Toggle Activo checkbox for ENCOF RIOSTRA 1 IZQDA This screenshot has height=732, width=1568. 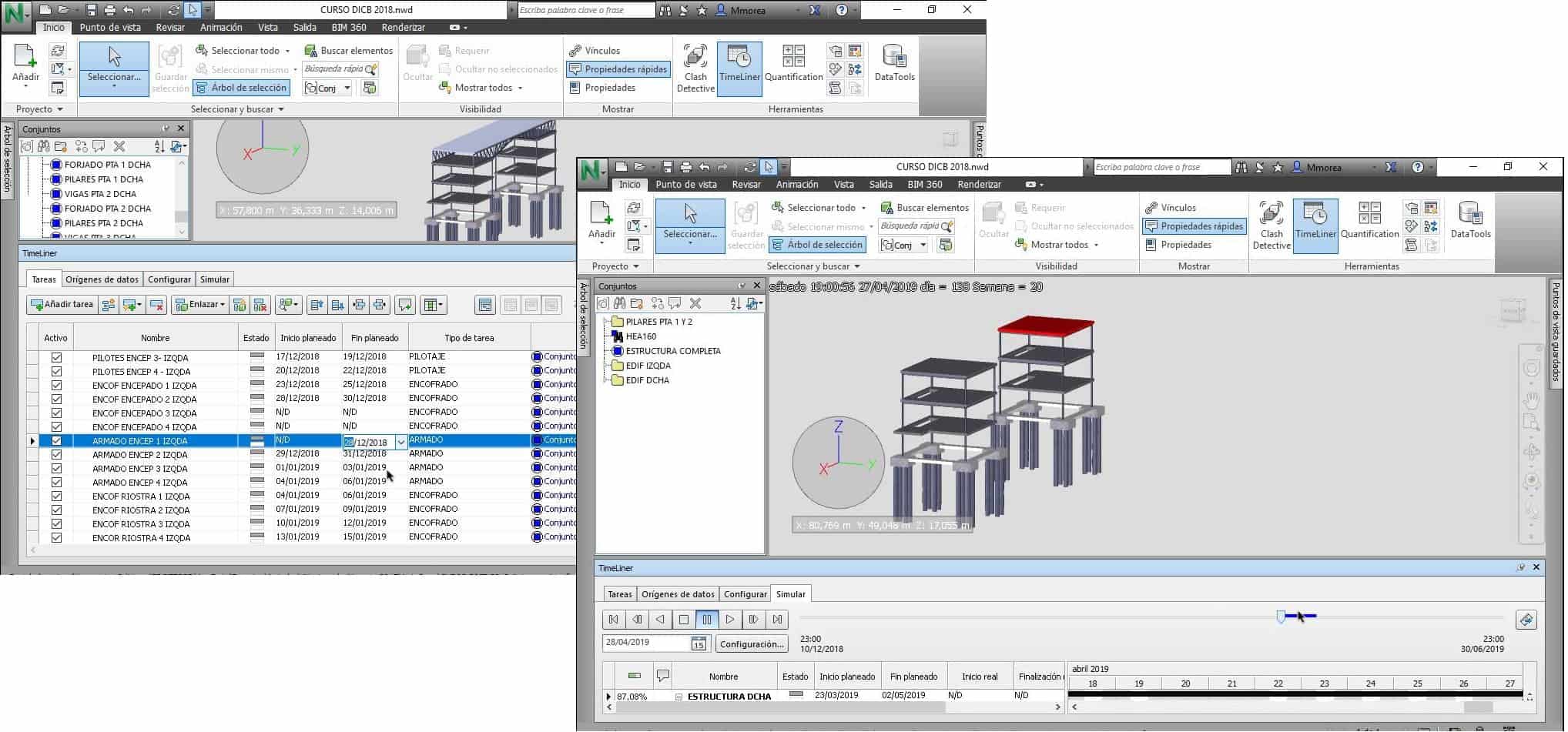(x=56, y=496)
